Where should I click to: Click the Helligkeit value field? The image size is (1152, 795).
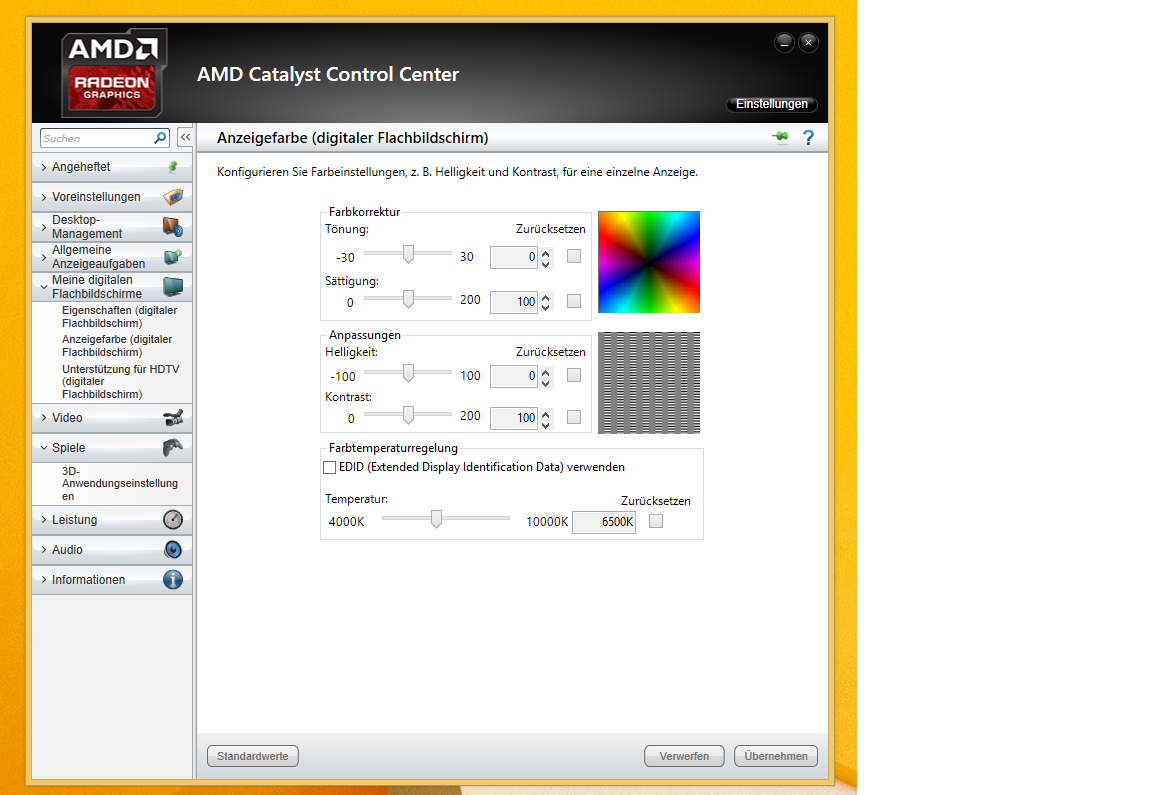[514, 376]
